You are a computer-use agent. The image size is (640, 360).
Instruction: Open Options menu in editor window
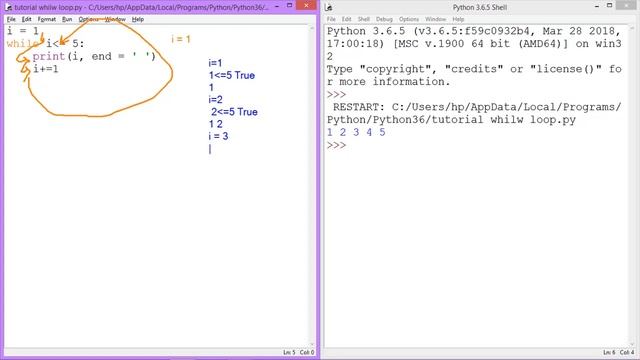point(89,19)
